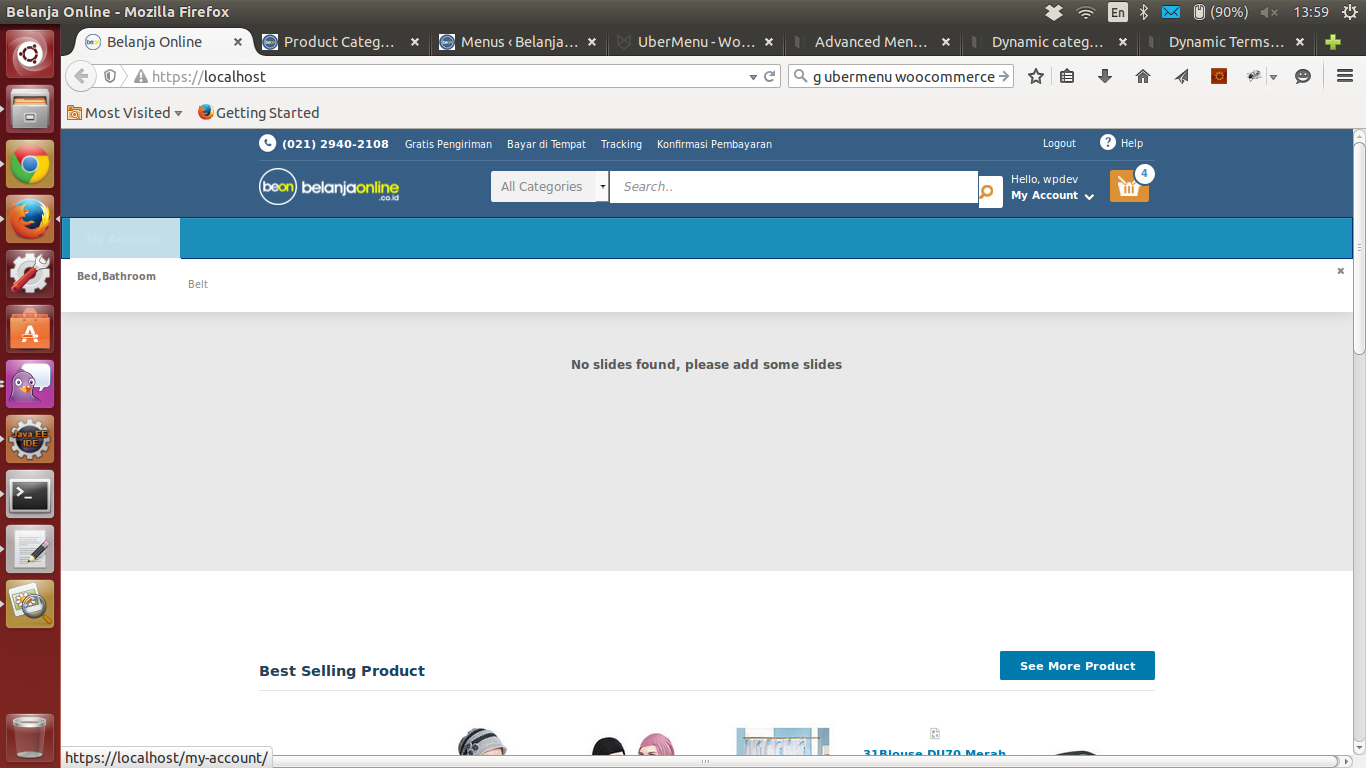Click the site identity warning icon in URL bar
1366x768 pixels.
coord(141,76)
